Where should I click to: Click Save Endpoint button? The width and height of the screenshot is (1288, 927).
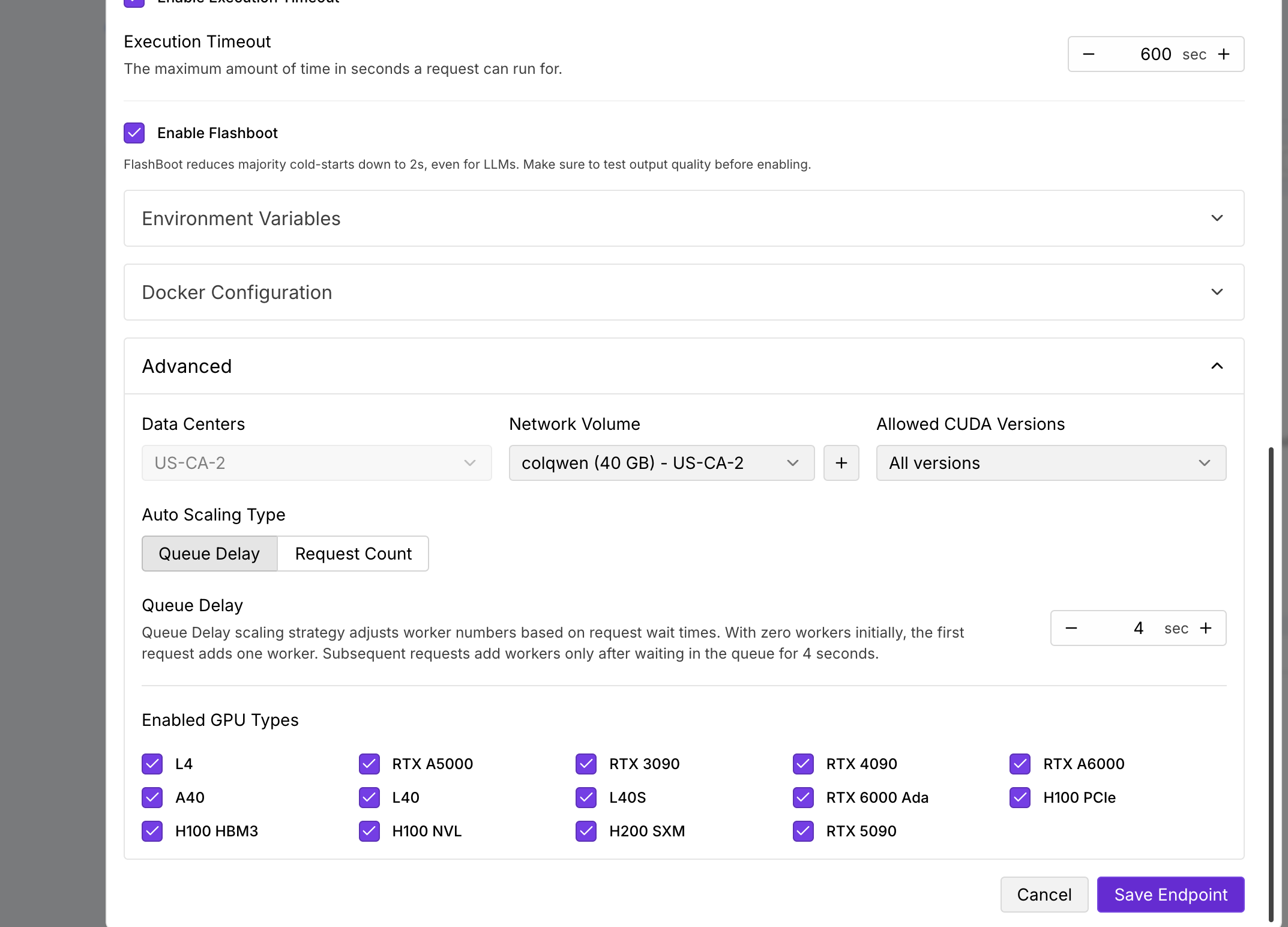[1170, 895]
